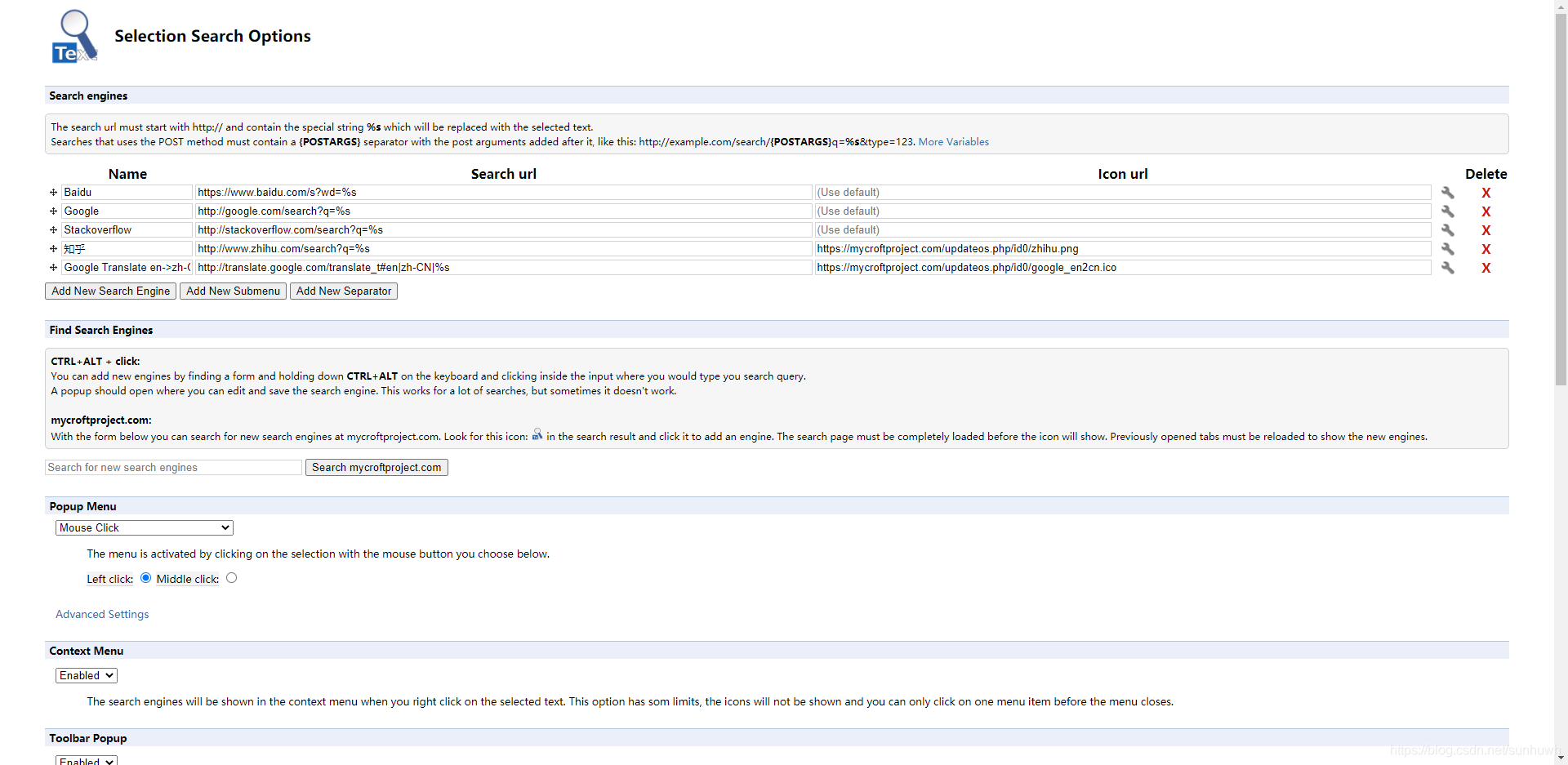Viewport: 1568px width, 765px height.
Task: Click Add New Search Engine button
Action: (110, 291)
